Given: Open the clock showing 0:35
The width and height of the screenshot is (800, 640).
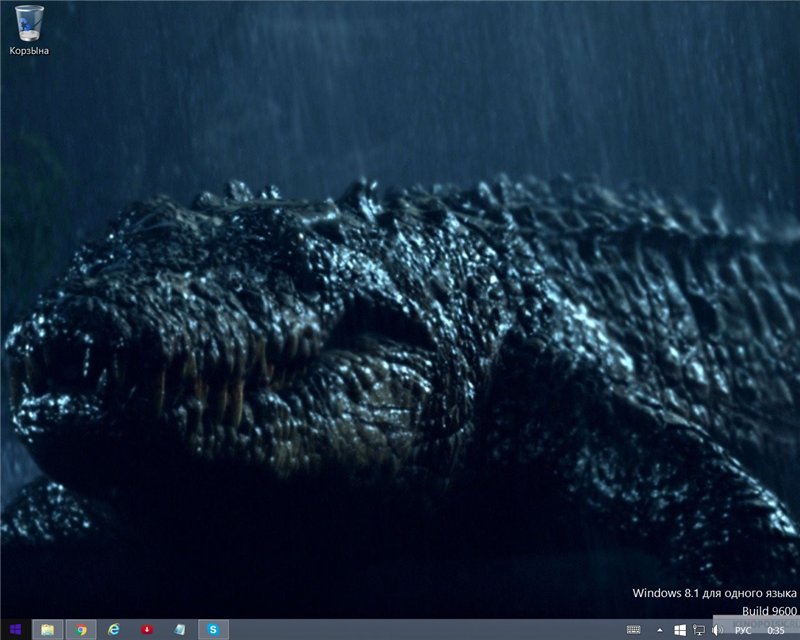Looking at the screenshot, I should (775, 630).
